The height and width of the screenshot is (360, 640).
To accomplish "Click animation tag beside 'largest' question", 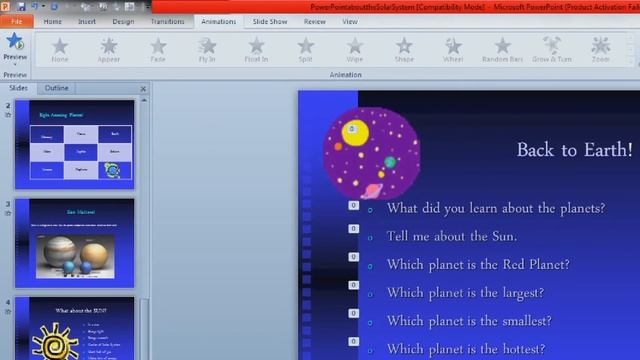I will tap(353, 285).
